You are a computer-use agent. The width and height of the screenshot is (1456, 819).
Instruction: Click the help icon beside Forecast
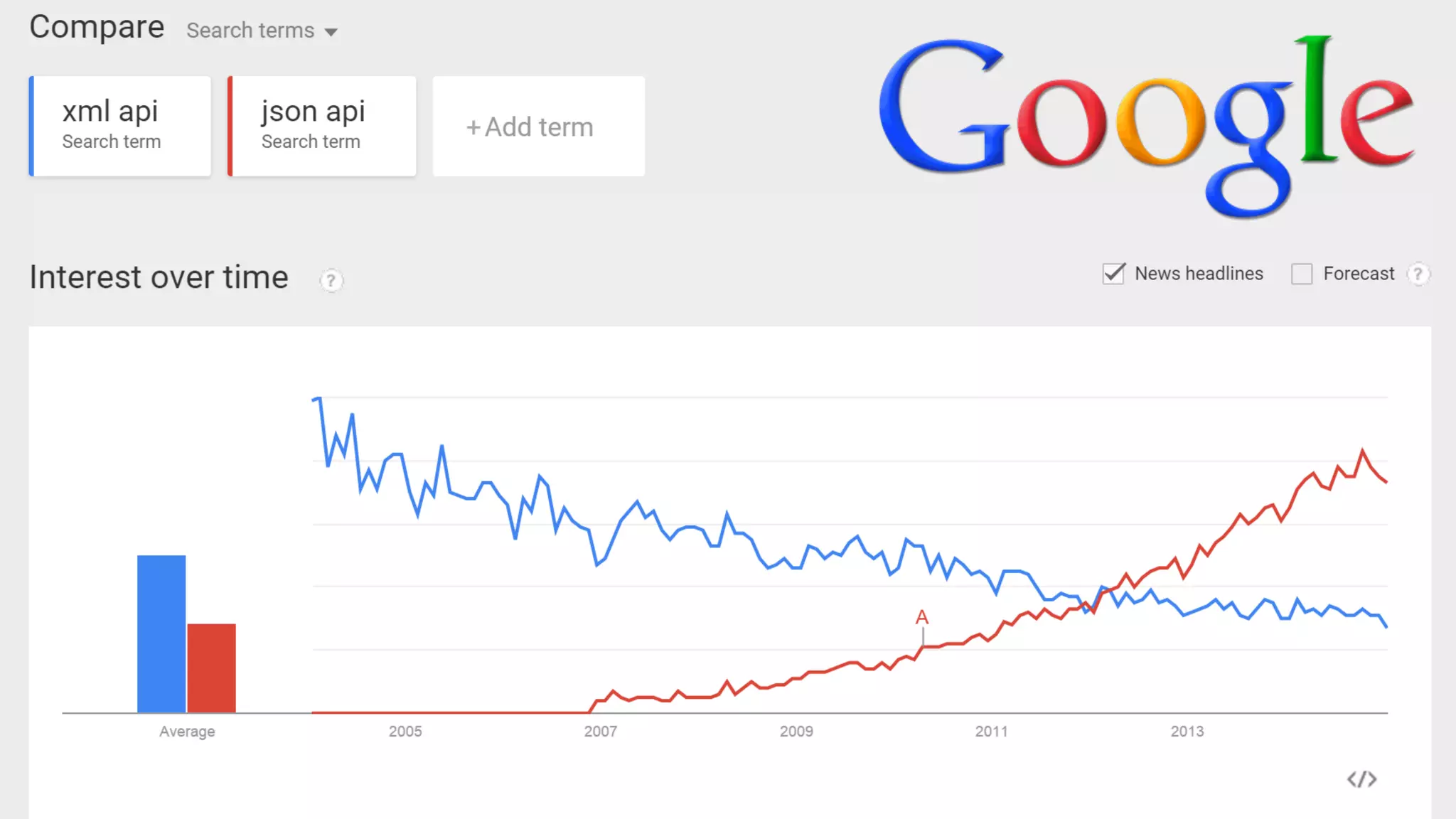1418,274
